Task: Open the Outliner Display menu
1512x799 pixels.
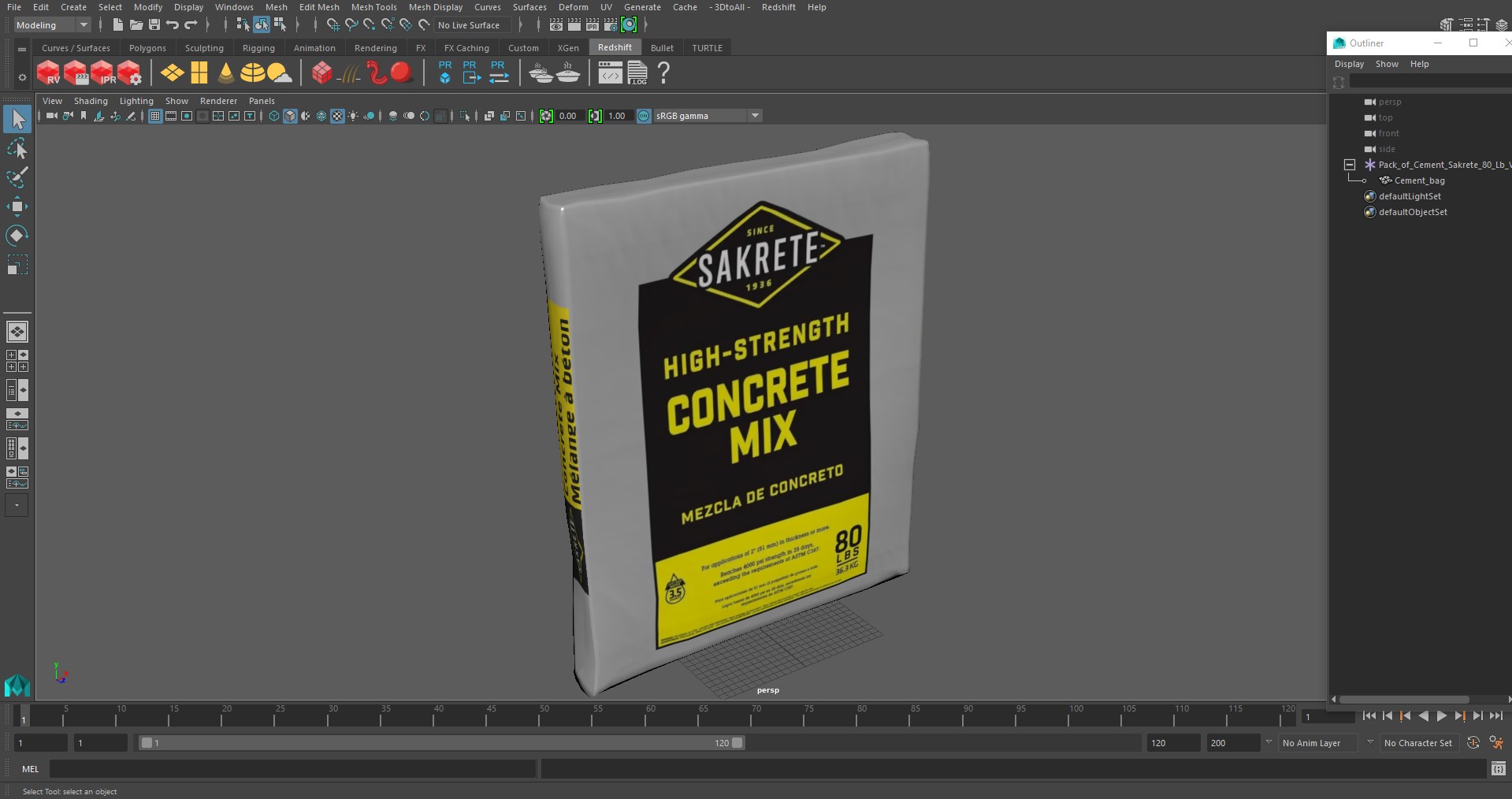Action: (1349, 64)
